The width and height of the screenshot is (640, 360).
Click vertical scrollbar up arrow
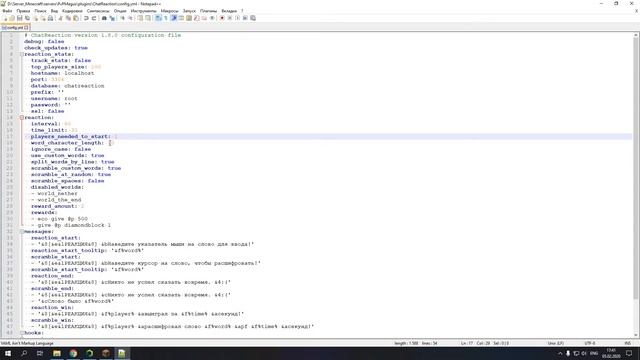[x=636, y=35]
